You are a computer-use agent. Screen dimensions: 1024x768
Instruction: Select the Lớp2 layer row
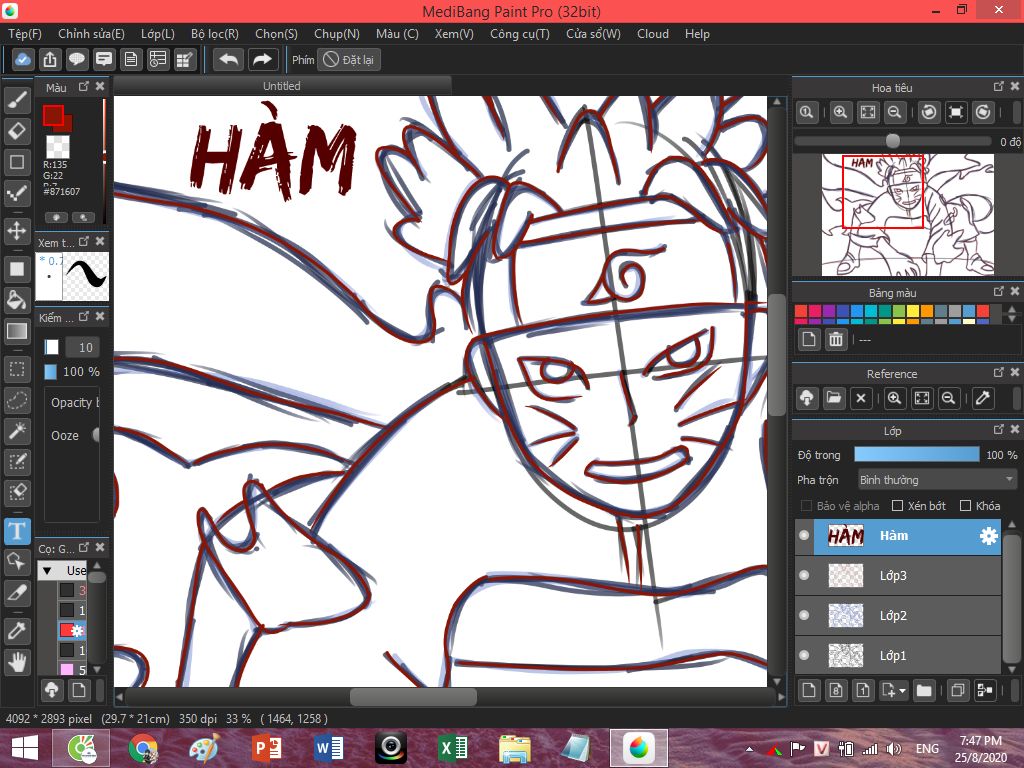[897, 615]
